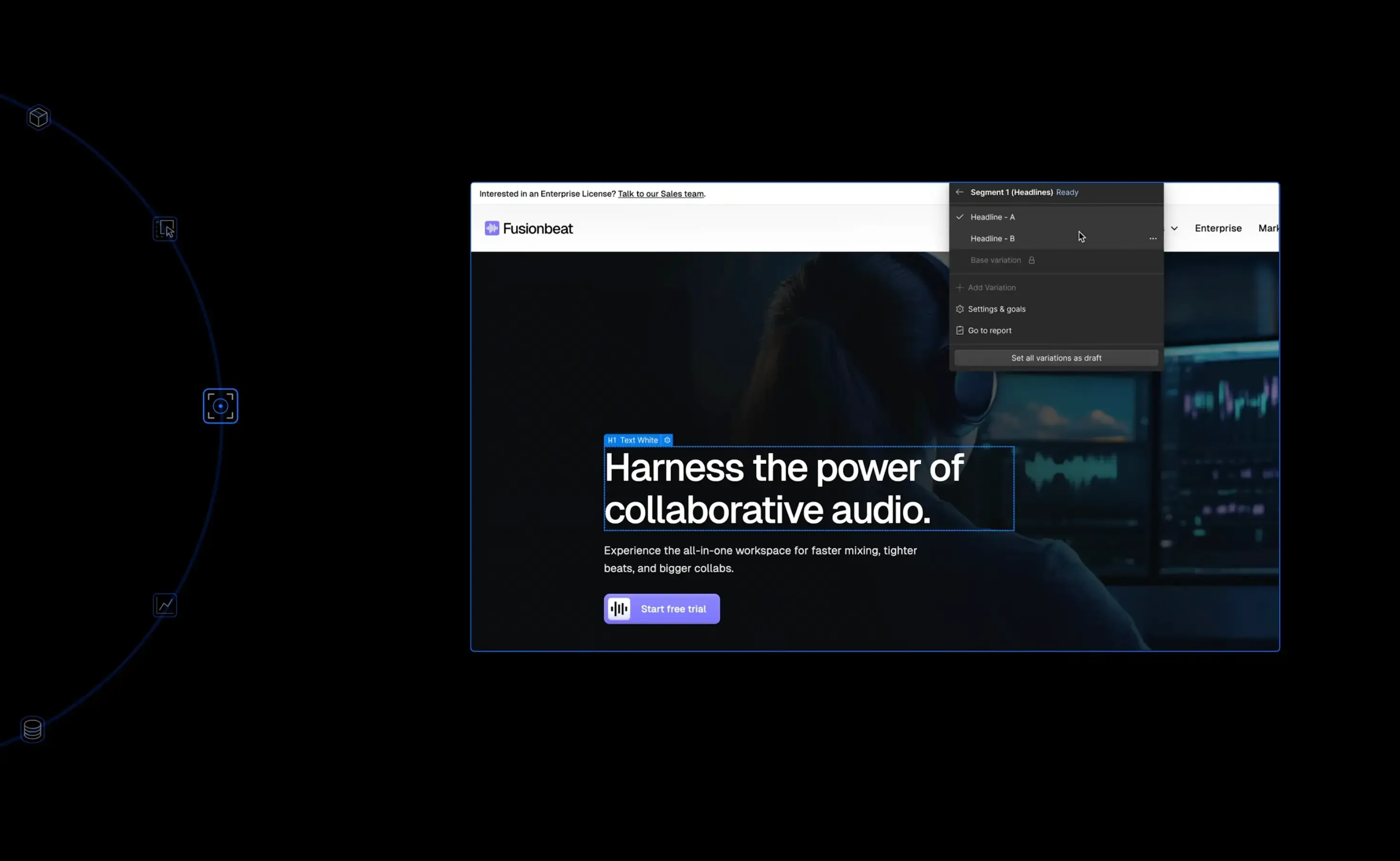The width and height of the screenshot is (1400, 861).
Task: Open Settings & goals
Action: [996, 309]
